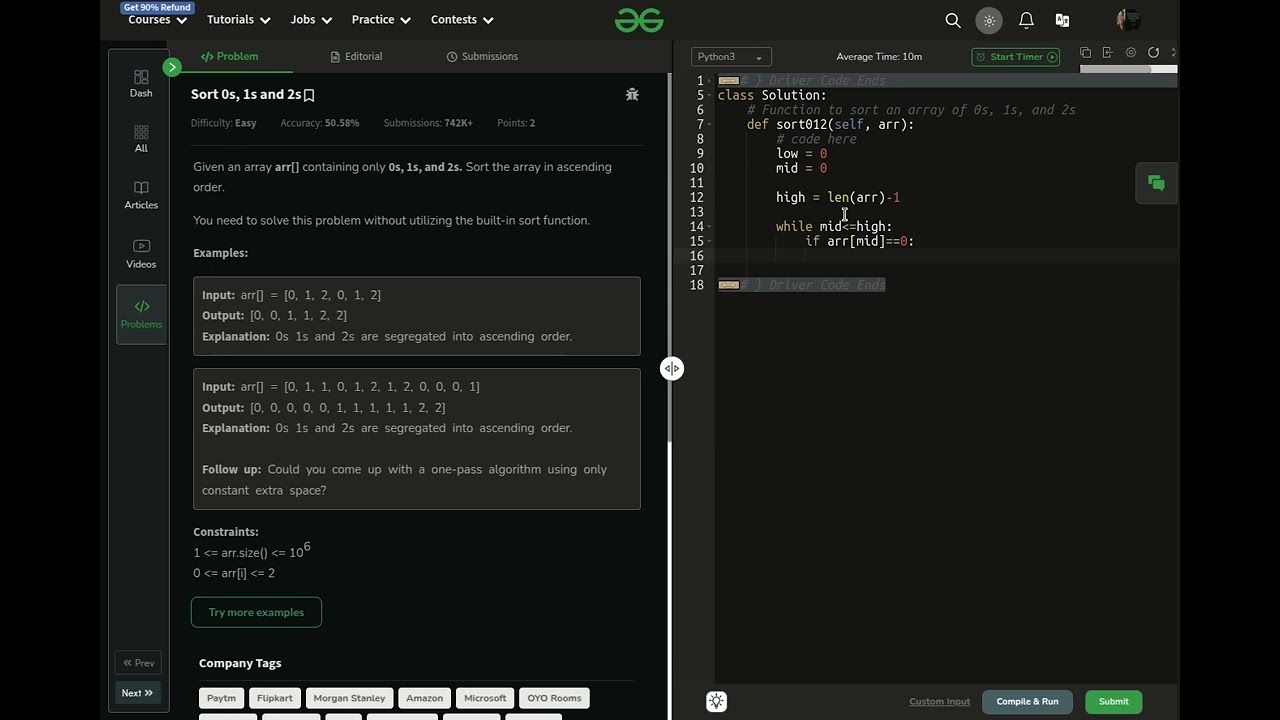Click the Start Timer button
Viewport: 1280px width, 720px height.
1015,57
